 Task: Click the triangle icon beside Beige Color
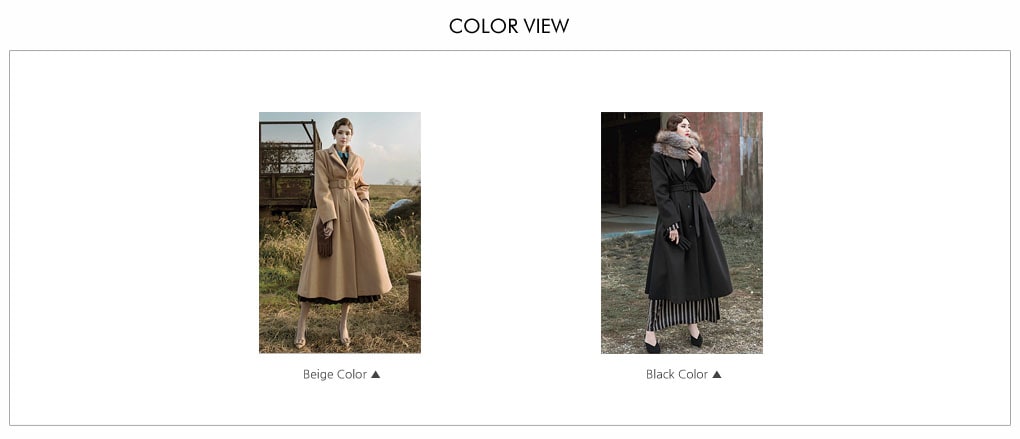pyautogui.click(x=375, y=375)
